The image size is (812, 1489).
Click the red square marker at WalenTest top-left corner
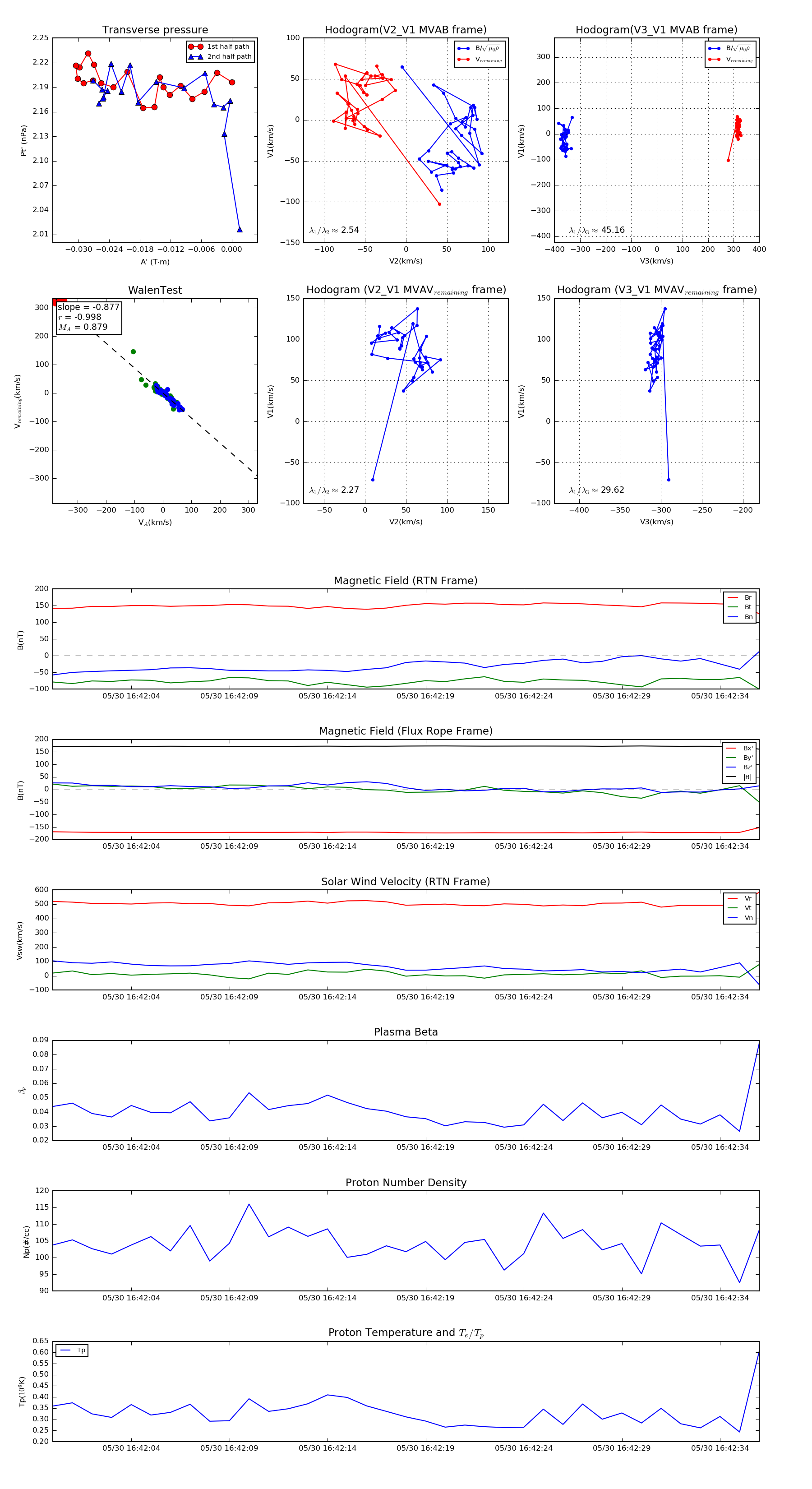click(60, 302)
